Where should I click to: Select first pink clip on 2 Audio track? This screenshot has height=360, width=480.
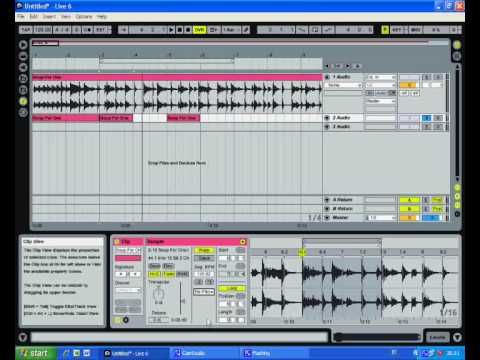[66, 118]
